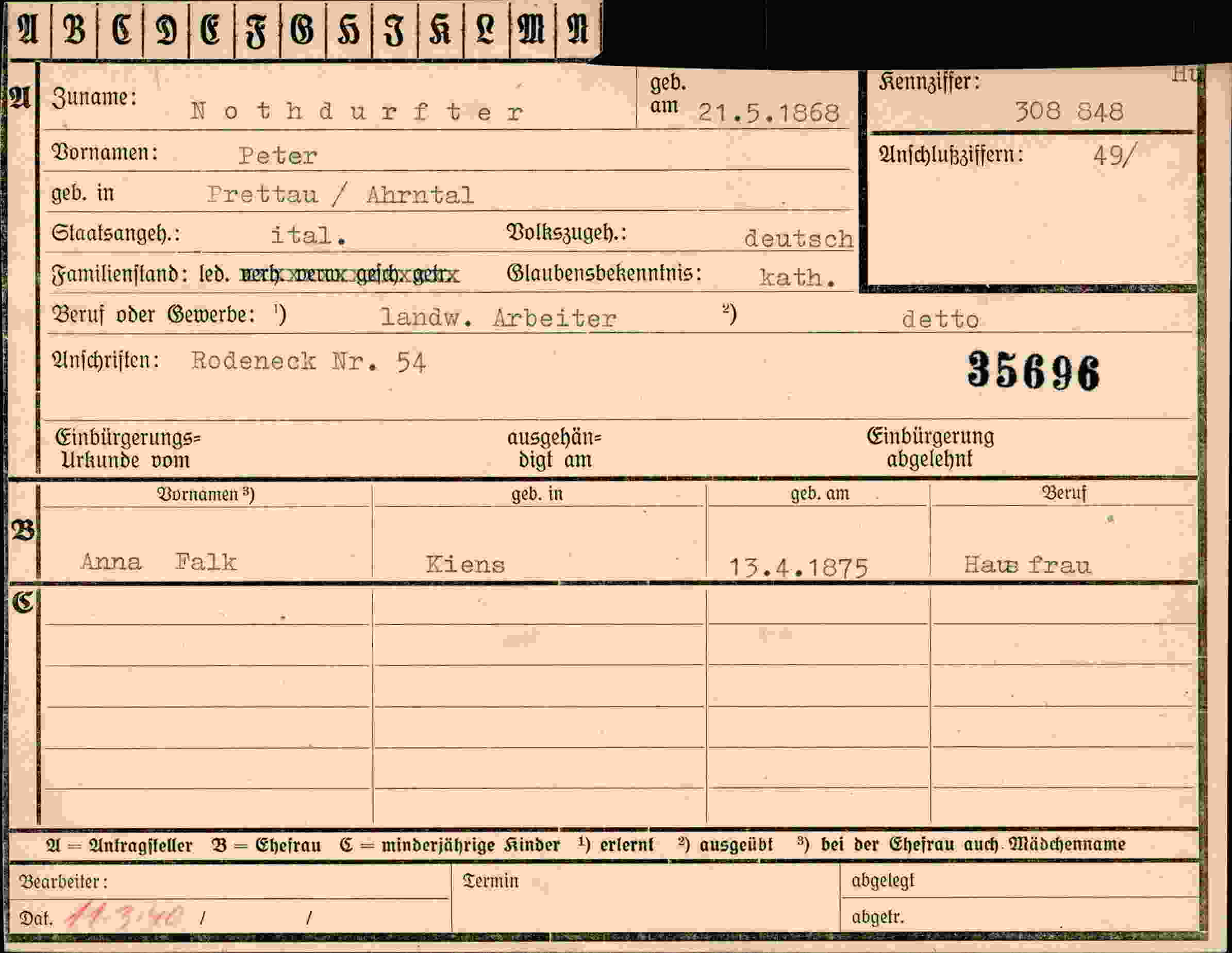Image resolution: width=1232 pixels, height=953 pixels.
Task: Select index tab letter L
Action: click(486, 30)
